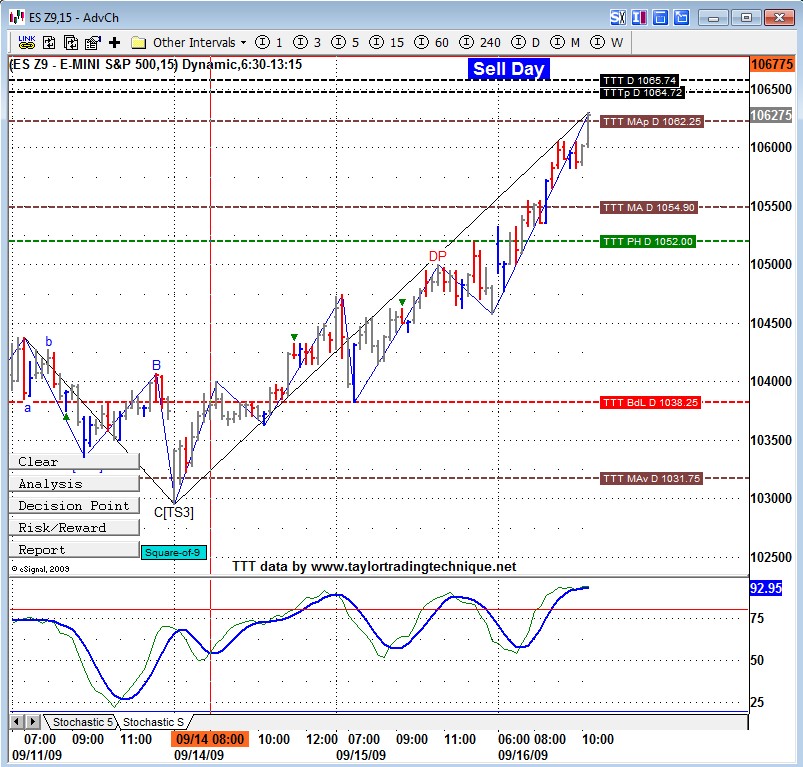Switch to the Stochastic S tab
This screenshot has height=767, width=803.
point(153,722)
